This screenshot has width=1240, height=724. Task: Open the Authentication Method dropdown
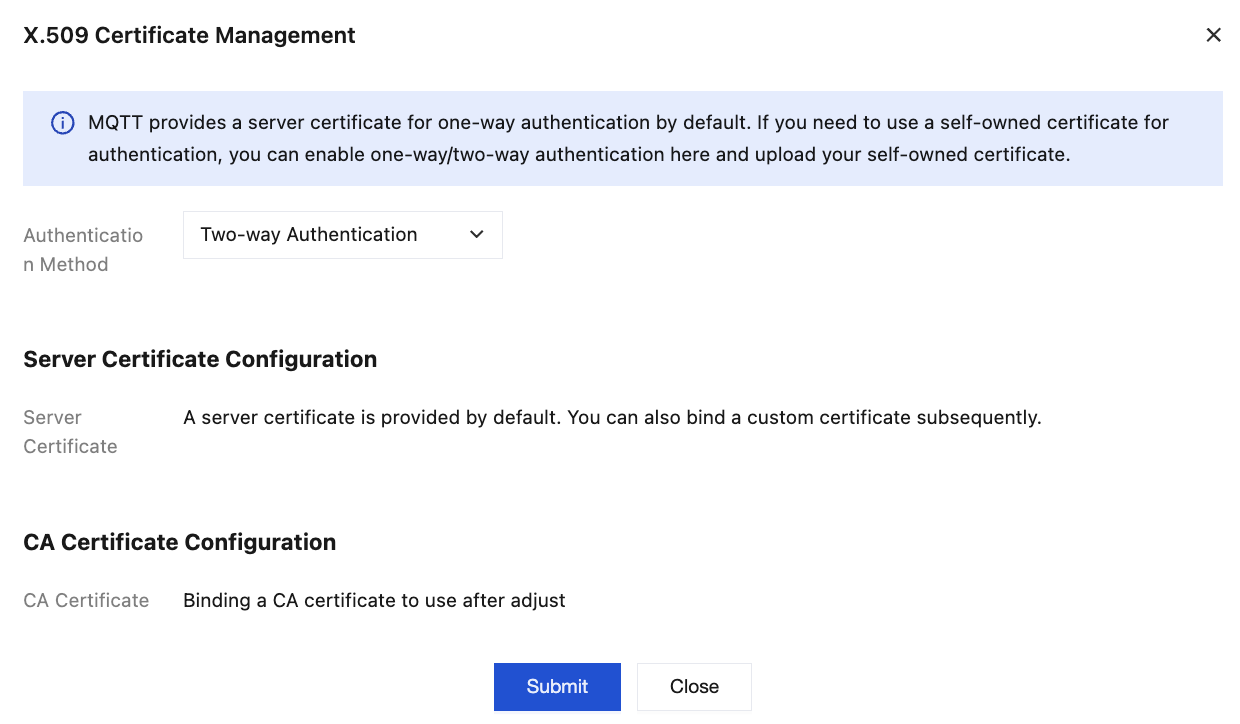click(x=342, y=235)
